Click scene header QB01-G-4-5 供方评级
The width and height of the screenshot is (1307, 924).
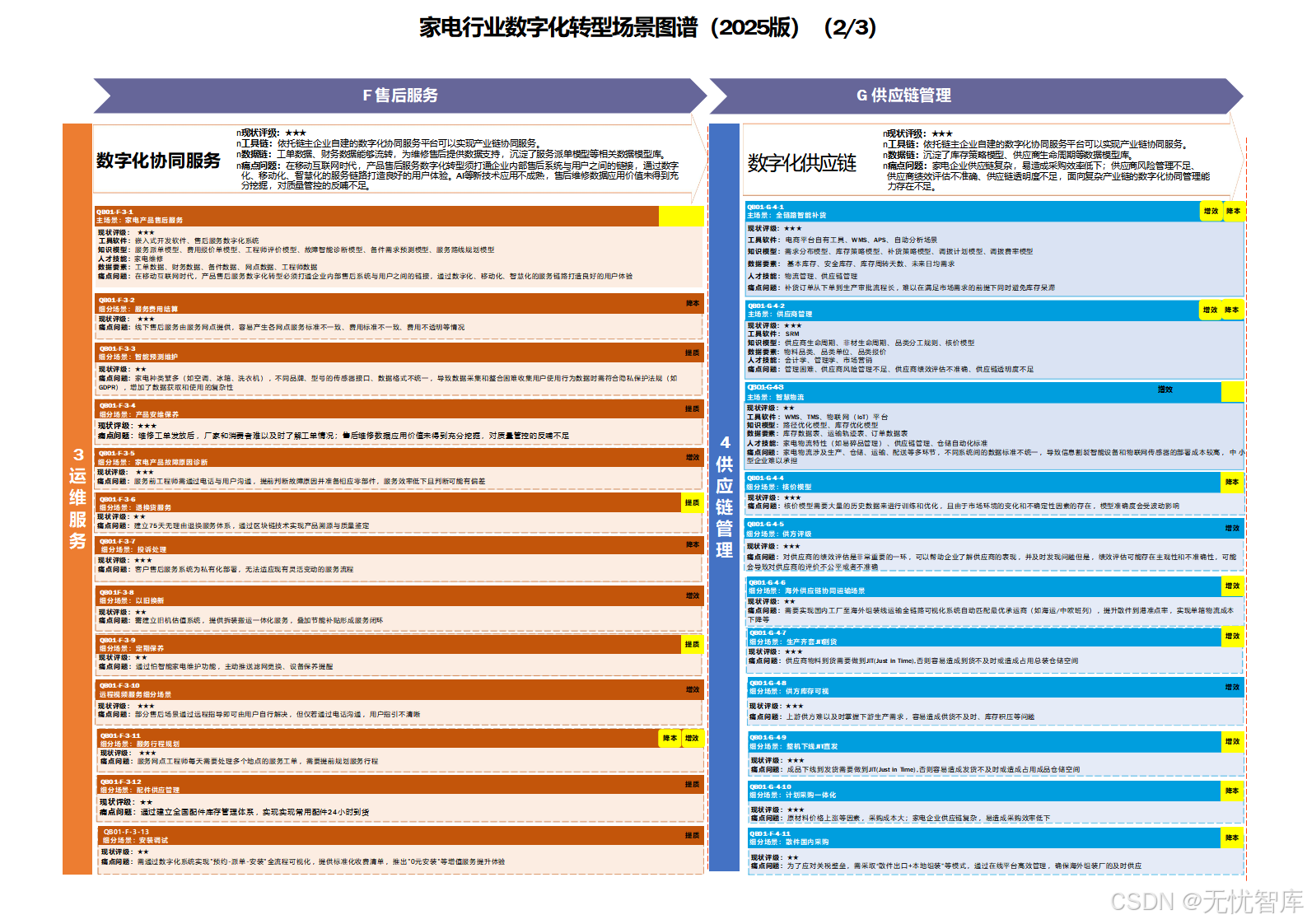994,529
